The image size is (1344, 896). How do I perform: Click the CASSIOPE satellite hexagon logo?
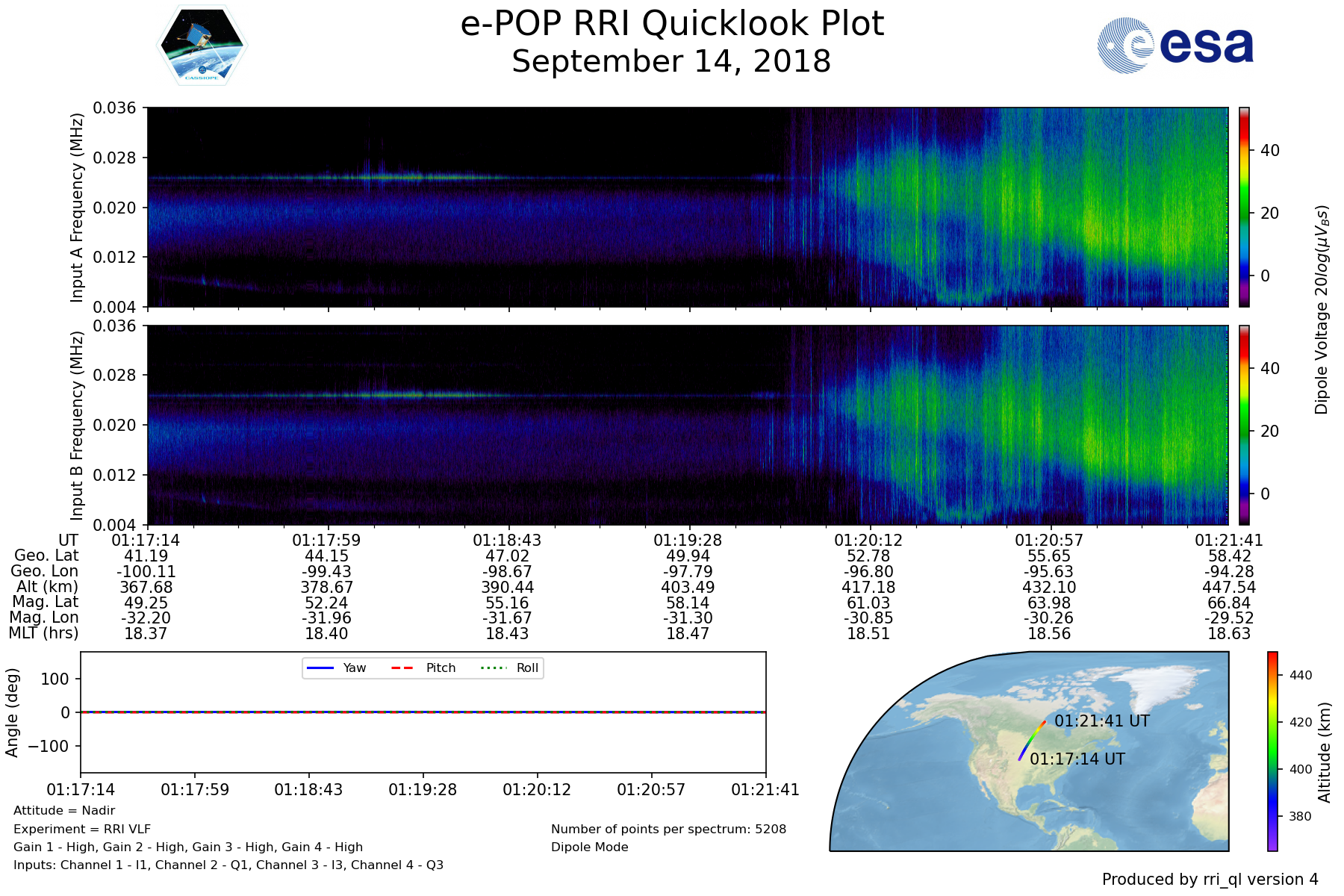click(x=202, y=46)
